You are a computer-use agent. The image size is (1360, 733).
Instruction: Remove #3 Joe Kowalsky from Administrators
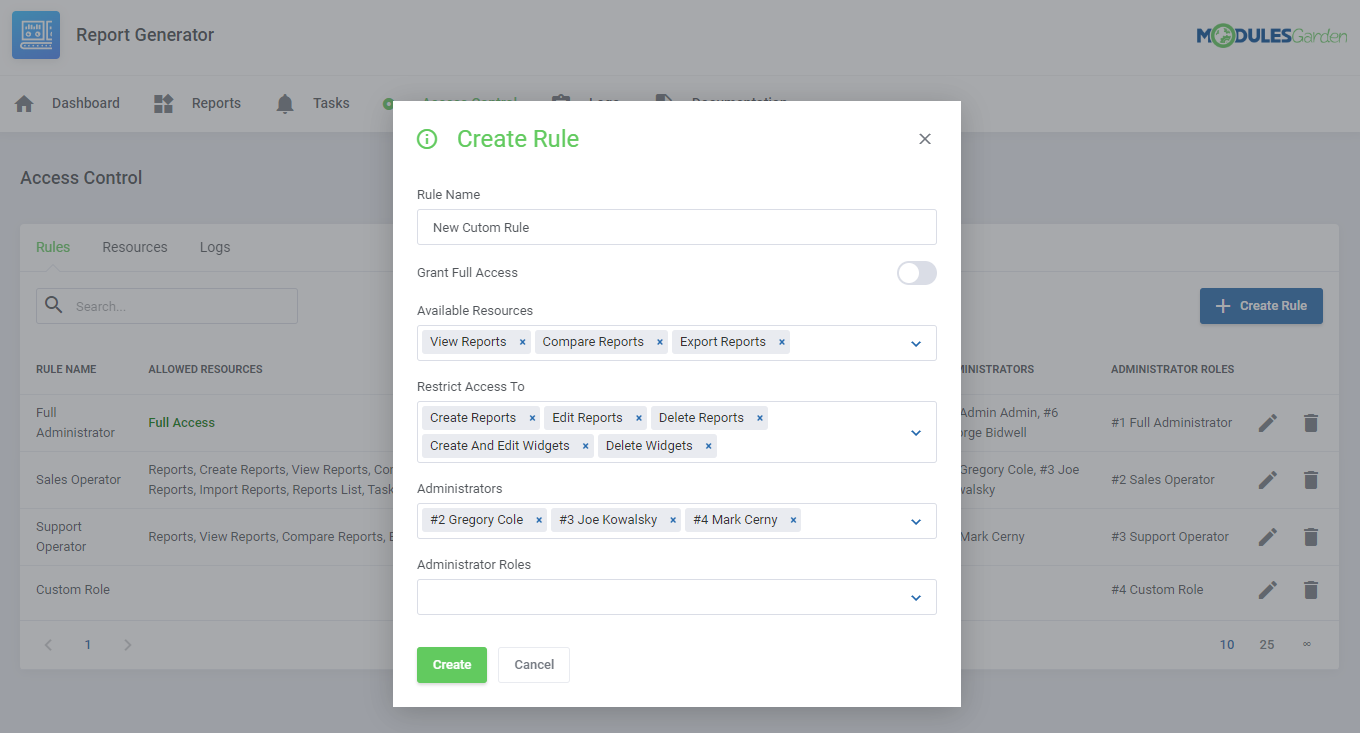click(673, 520)
